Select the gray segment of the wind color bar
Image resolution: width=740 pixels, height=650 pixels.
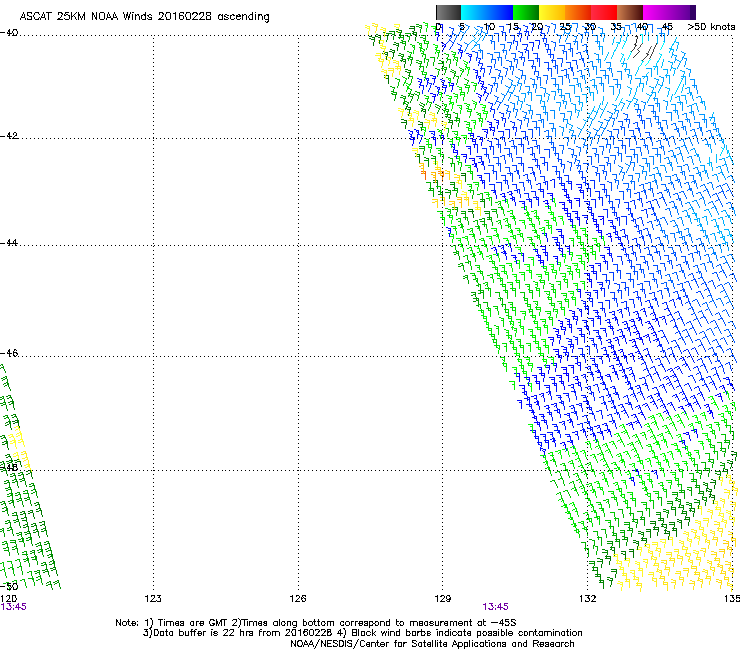(448, 12)
